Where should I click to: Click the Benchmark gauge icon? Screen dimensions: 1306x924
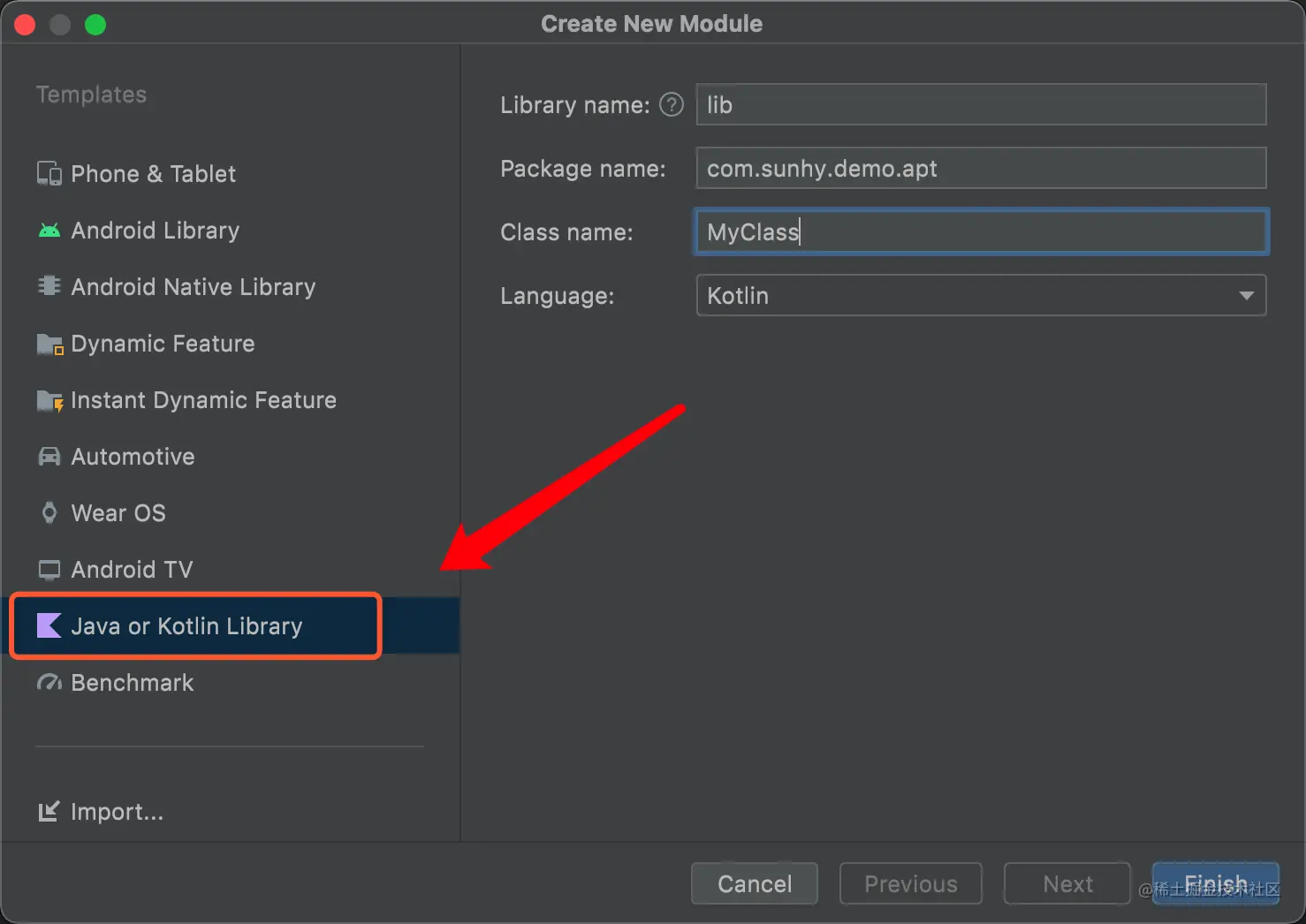(x=49, y=683)
